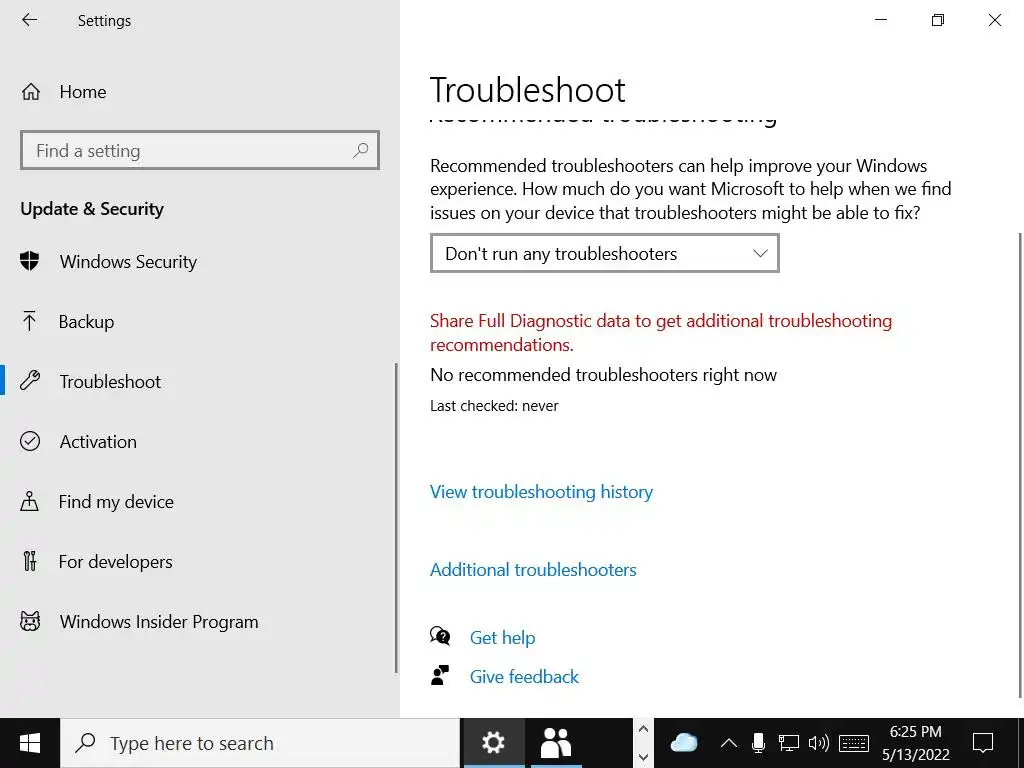Viewport: 1024px width, 768px height.
Task: Click the Update & Security heading
Action: click(x=92, y=209)
